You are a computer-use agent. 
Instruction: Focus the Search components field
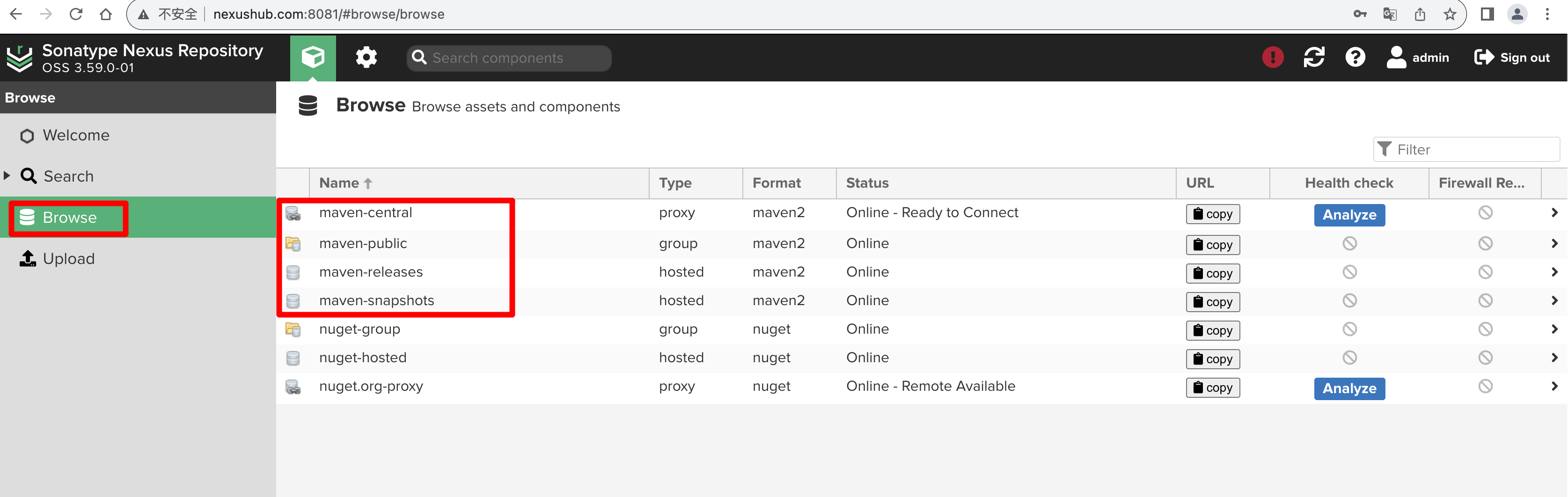point(509,58)
